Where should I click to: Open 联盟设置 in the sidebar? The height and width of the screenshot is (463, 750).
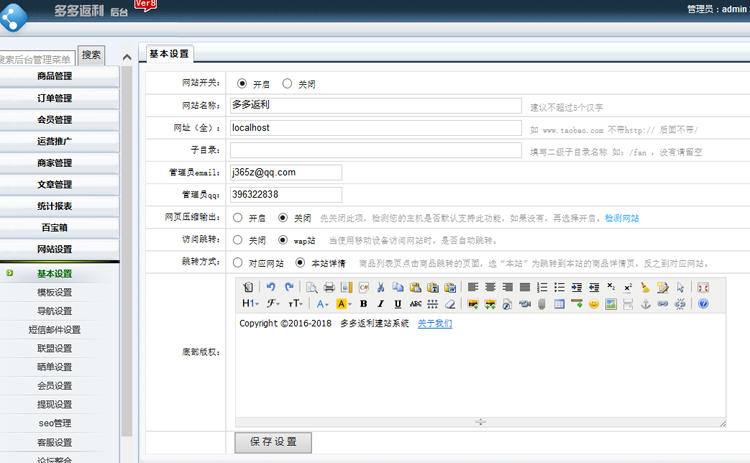(x=55, y=348)
